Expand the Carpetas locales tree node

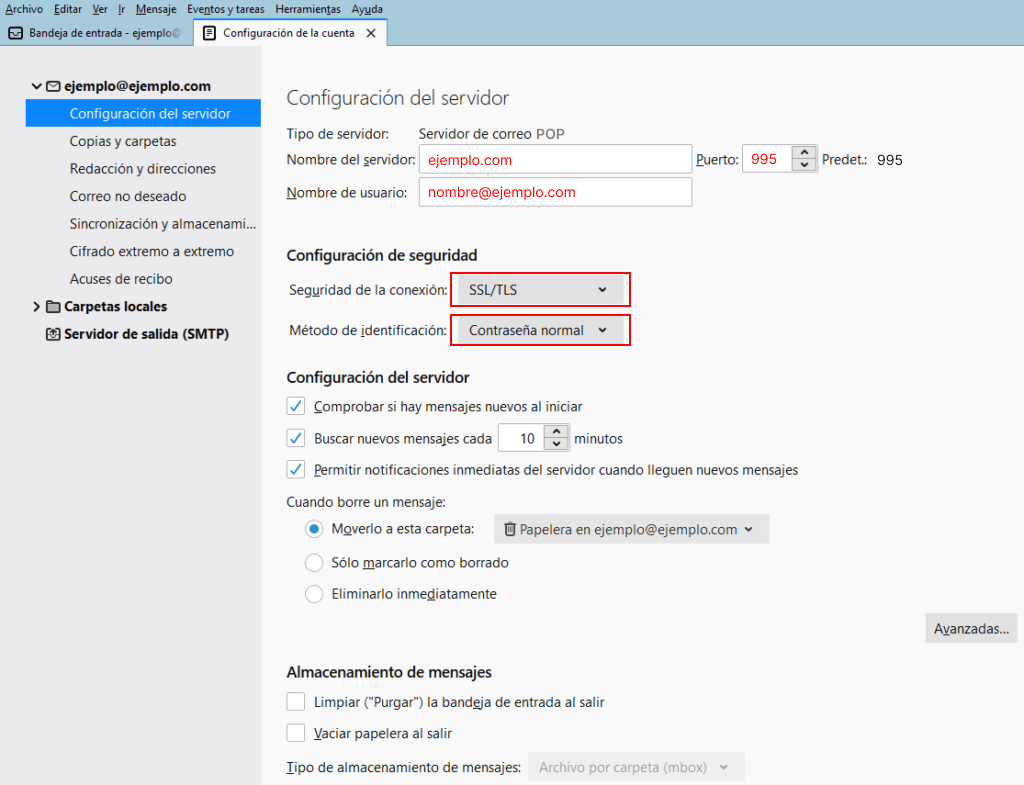tap(38, 307)
